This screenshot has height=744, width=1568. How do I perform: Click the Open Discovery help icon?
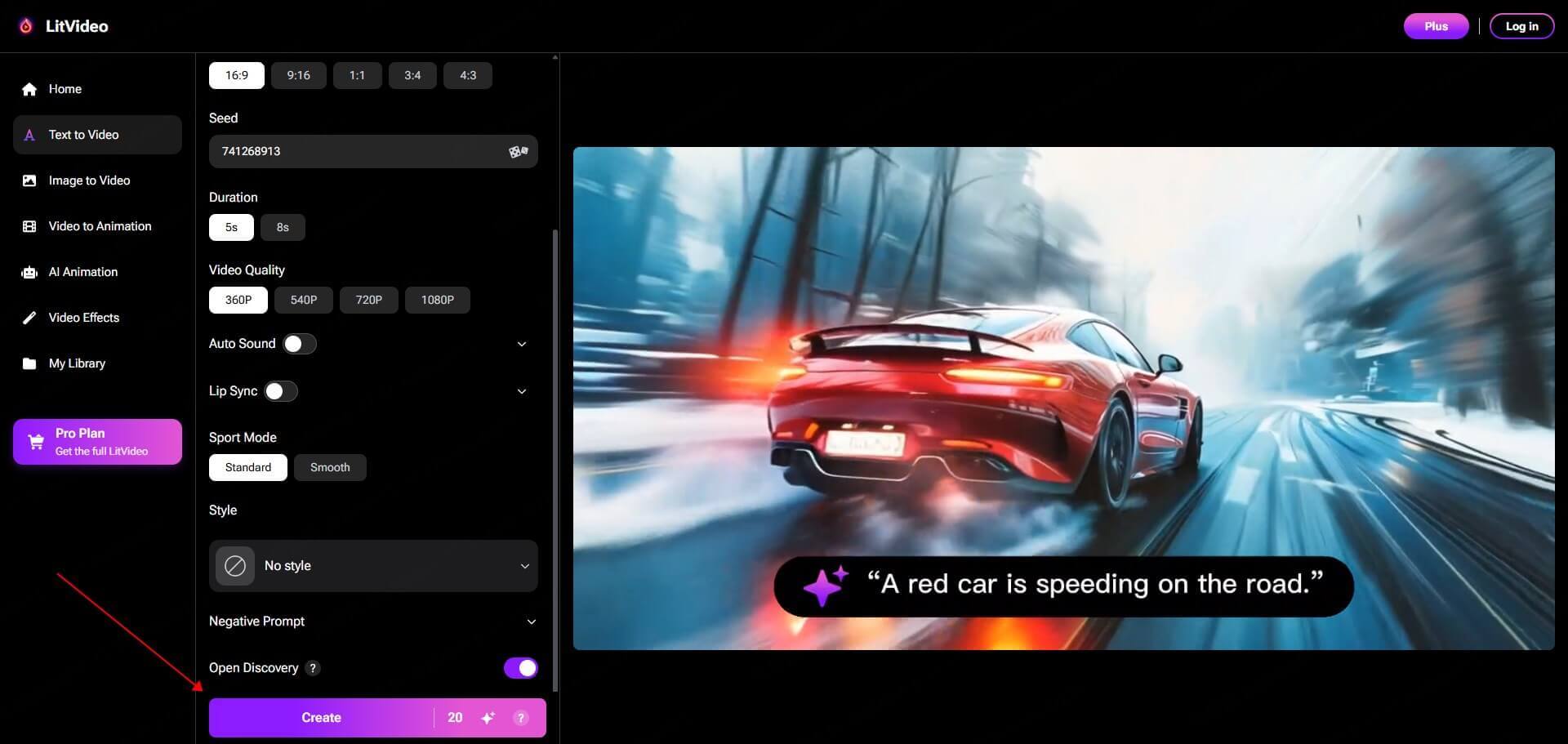tap(312, 668)
